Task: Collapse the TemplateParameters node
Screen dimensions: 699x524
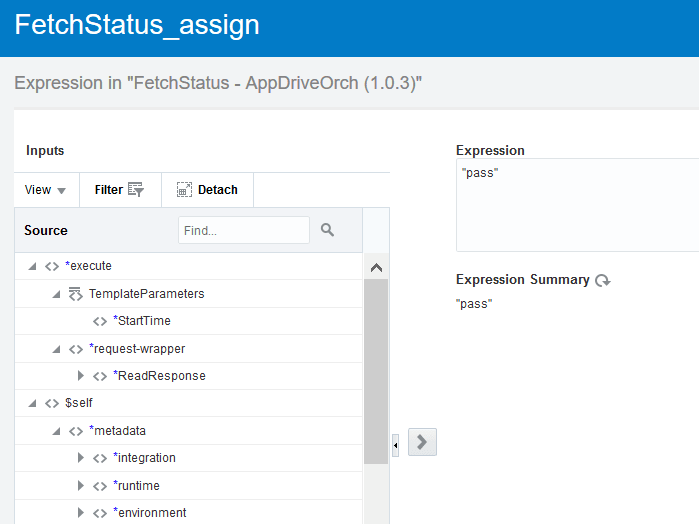Action: point(56,294)
